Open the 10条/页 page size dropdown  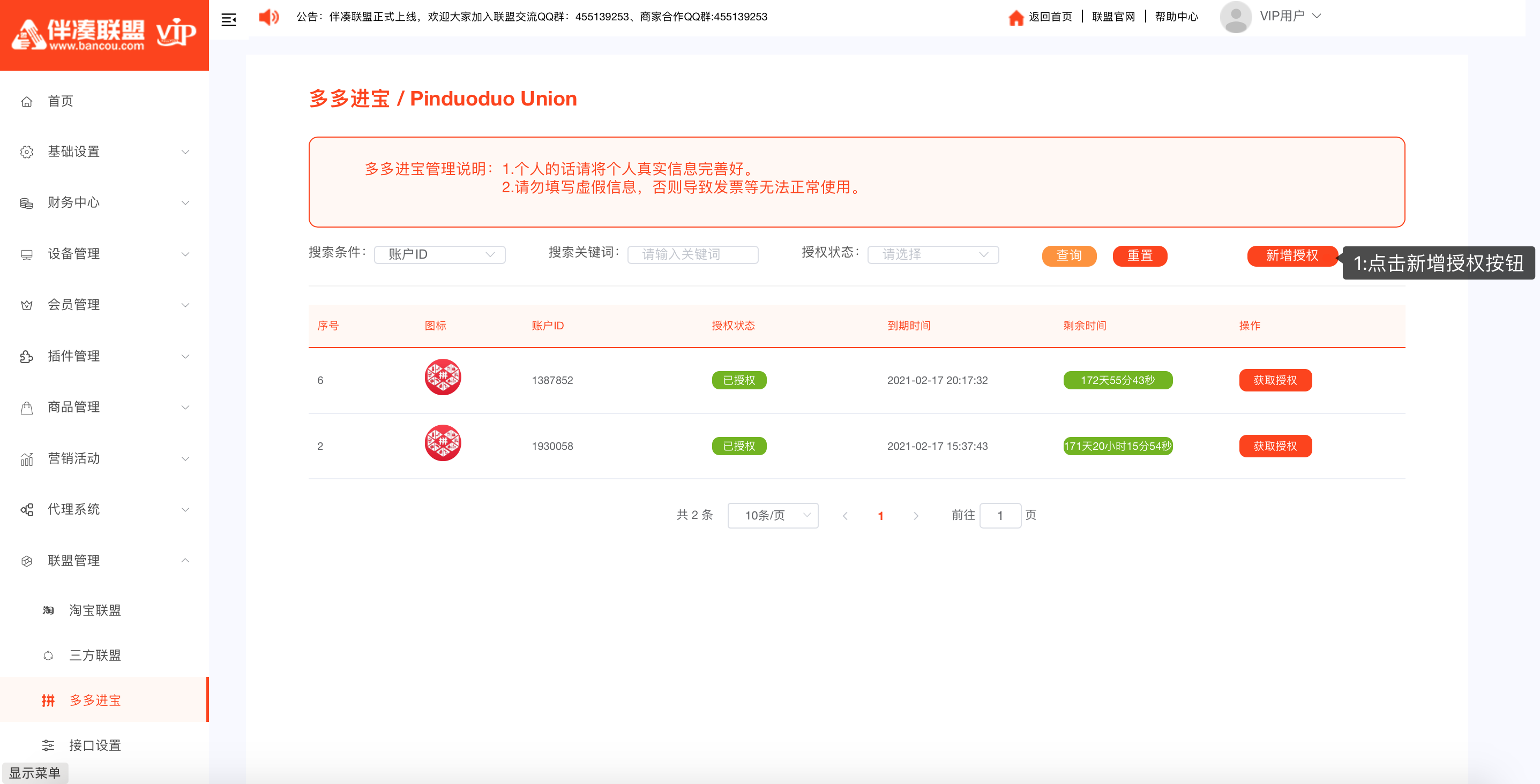click(x=772, y=515)
